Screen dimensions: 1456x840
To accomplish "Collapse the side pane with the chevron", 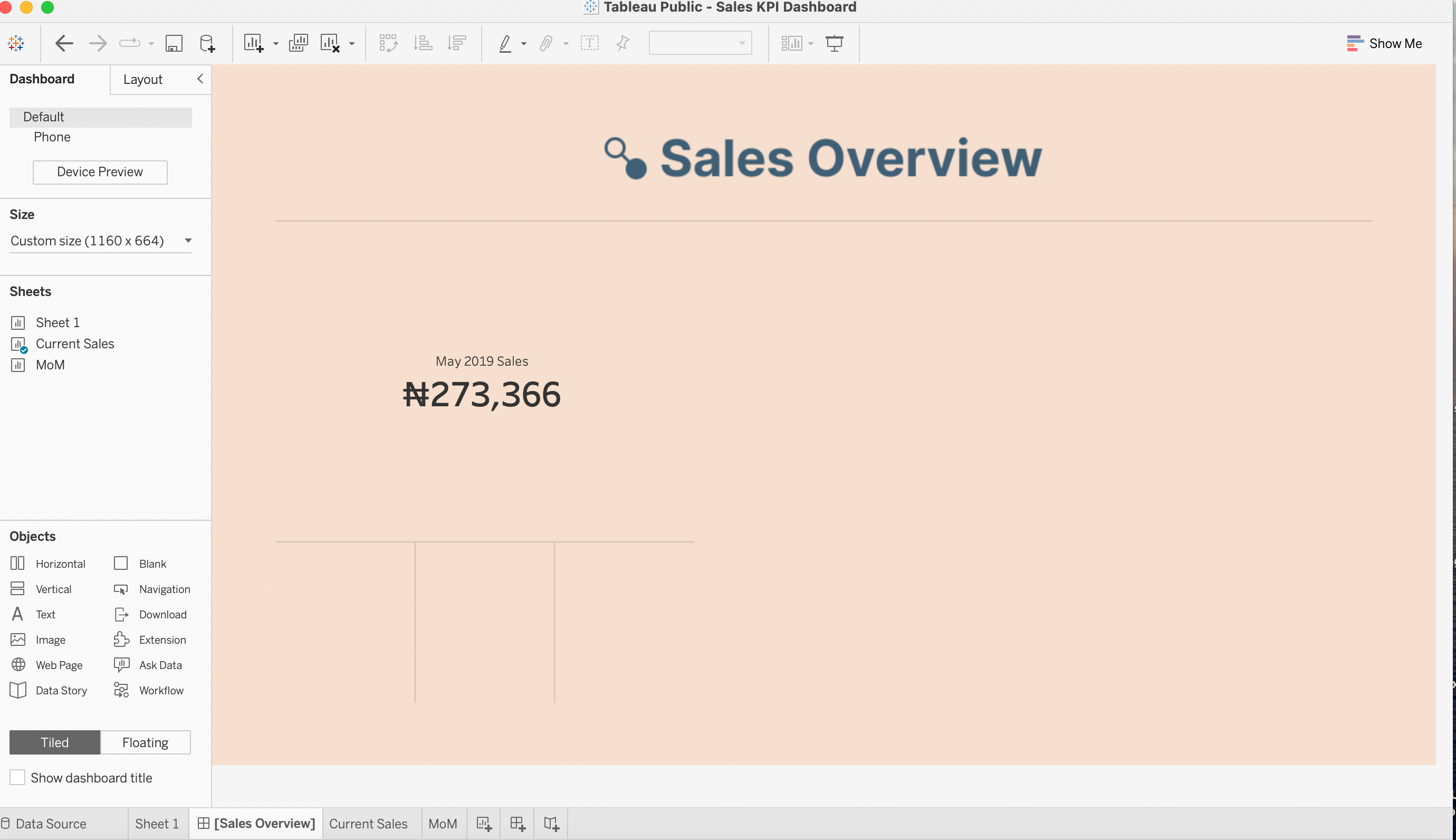I will [x=200, y=79].
